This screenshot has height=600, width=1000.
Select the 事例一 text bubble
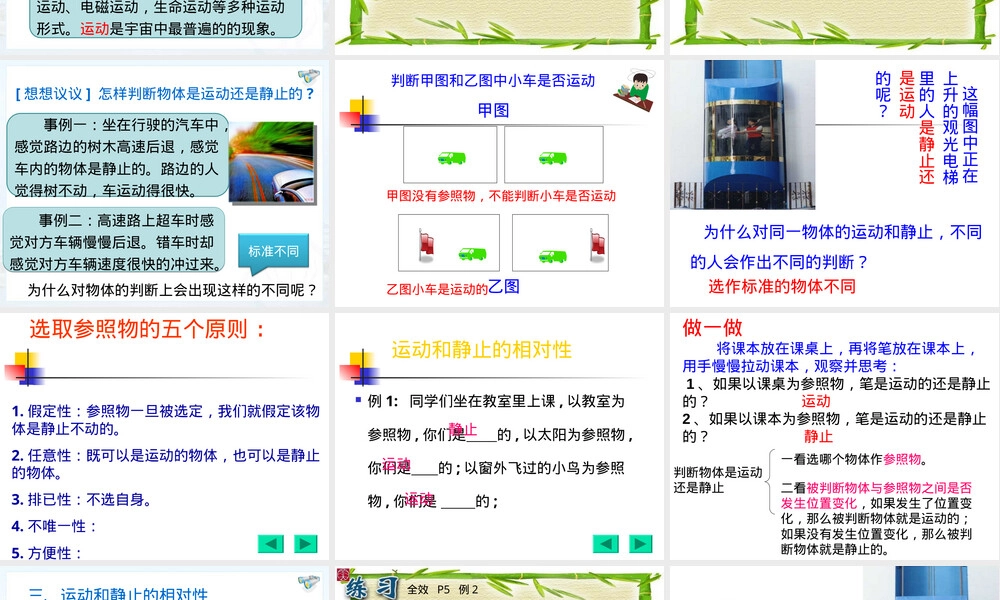pyautogui.click(x=119, y=157)
